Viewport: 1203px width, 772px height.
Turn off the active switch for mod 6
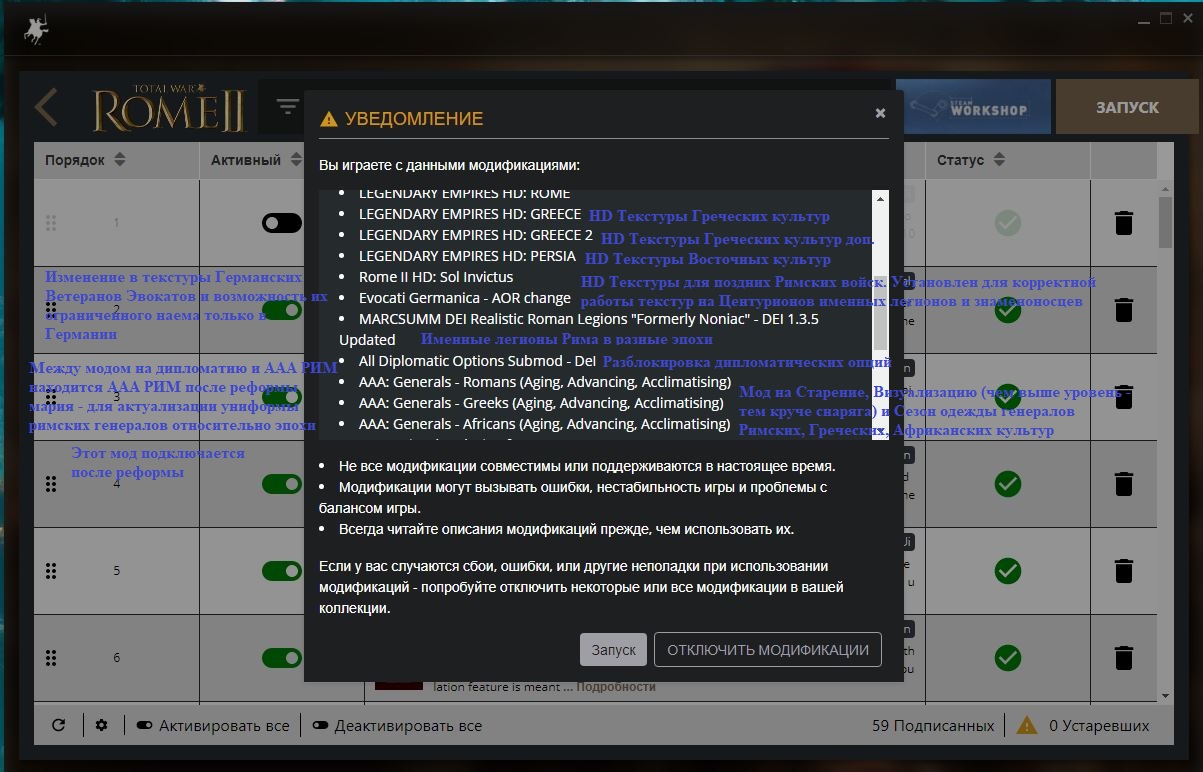click(x=282, y=658)
